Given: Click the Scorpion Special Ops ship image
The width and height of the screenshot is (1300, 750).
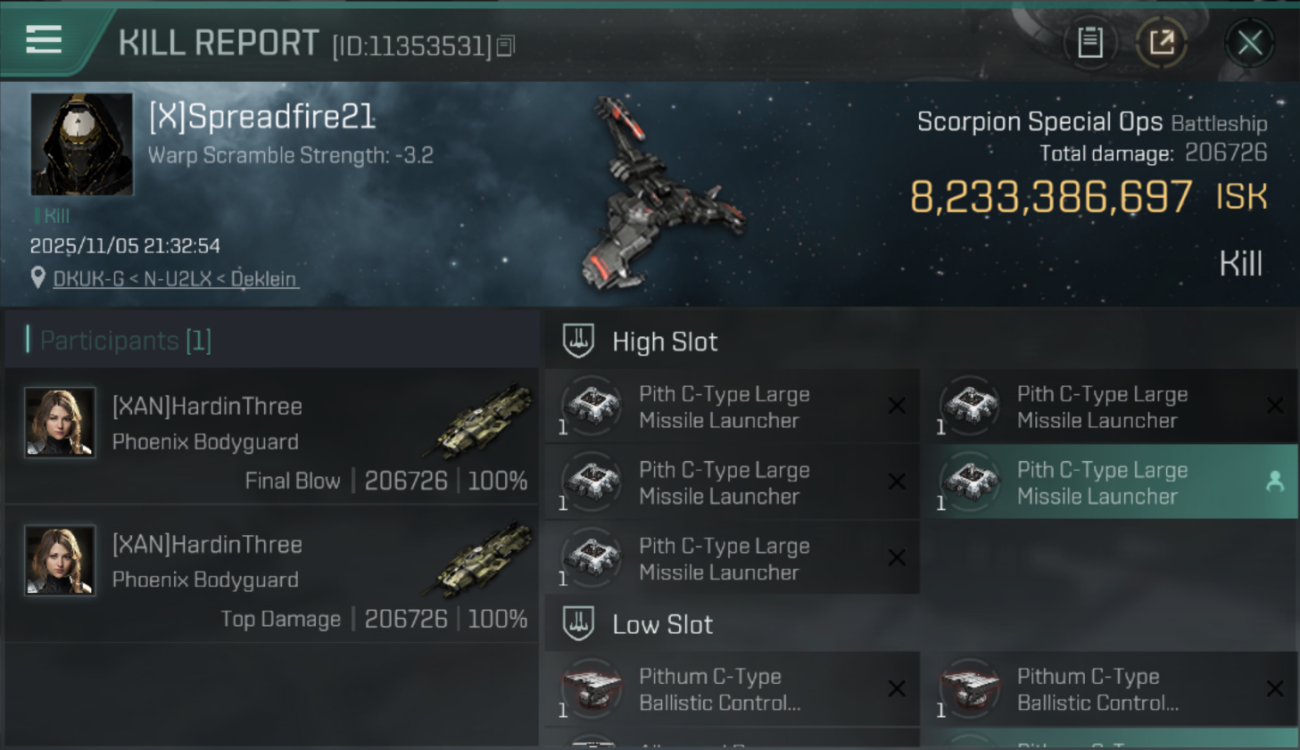Looking at the screenshot, I should [x=659, y=193].
